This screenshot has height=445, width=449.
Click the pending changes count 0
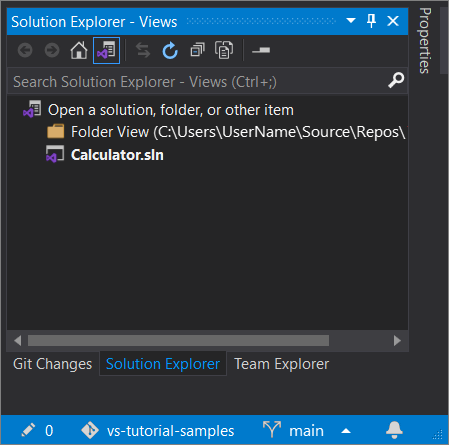point(49,431)
